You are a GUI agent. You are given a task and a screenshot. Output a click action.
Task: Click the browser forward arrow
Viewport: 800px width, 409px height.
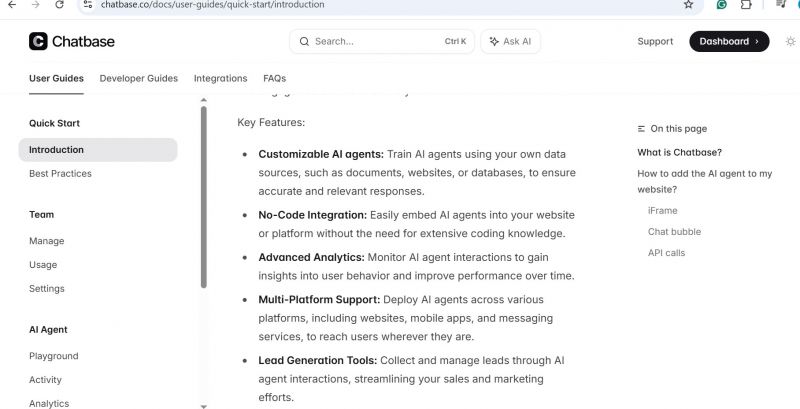coord(35,5)
